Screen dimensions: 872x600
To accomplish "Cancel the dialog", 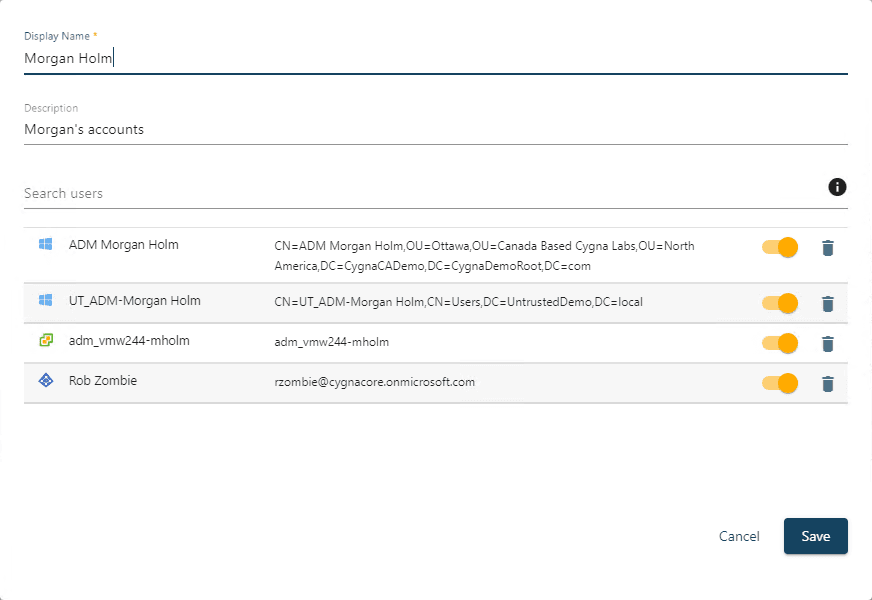I will [x=739, y=536].
